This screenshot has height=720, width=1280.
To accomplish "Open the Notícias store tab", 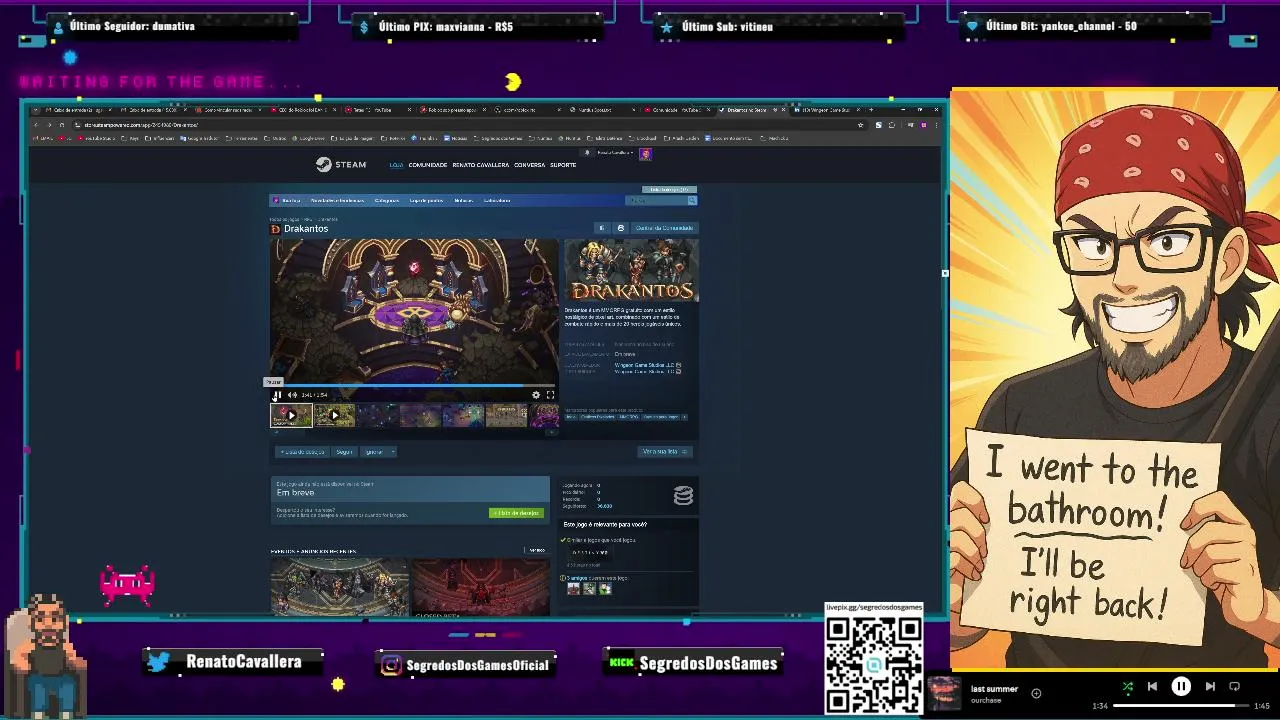I will tap(464, 200).
